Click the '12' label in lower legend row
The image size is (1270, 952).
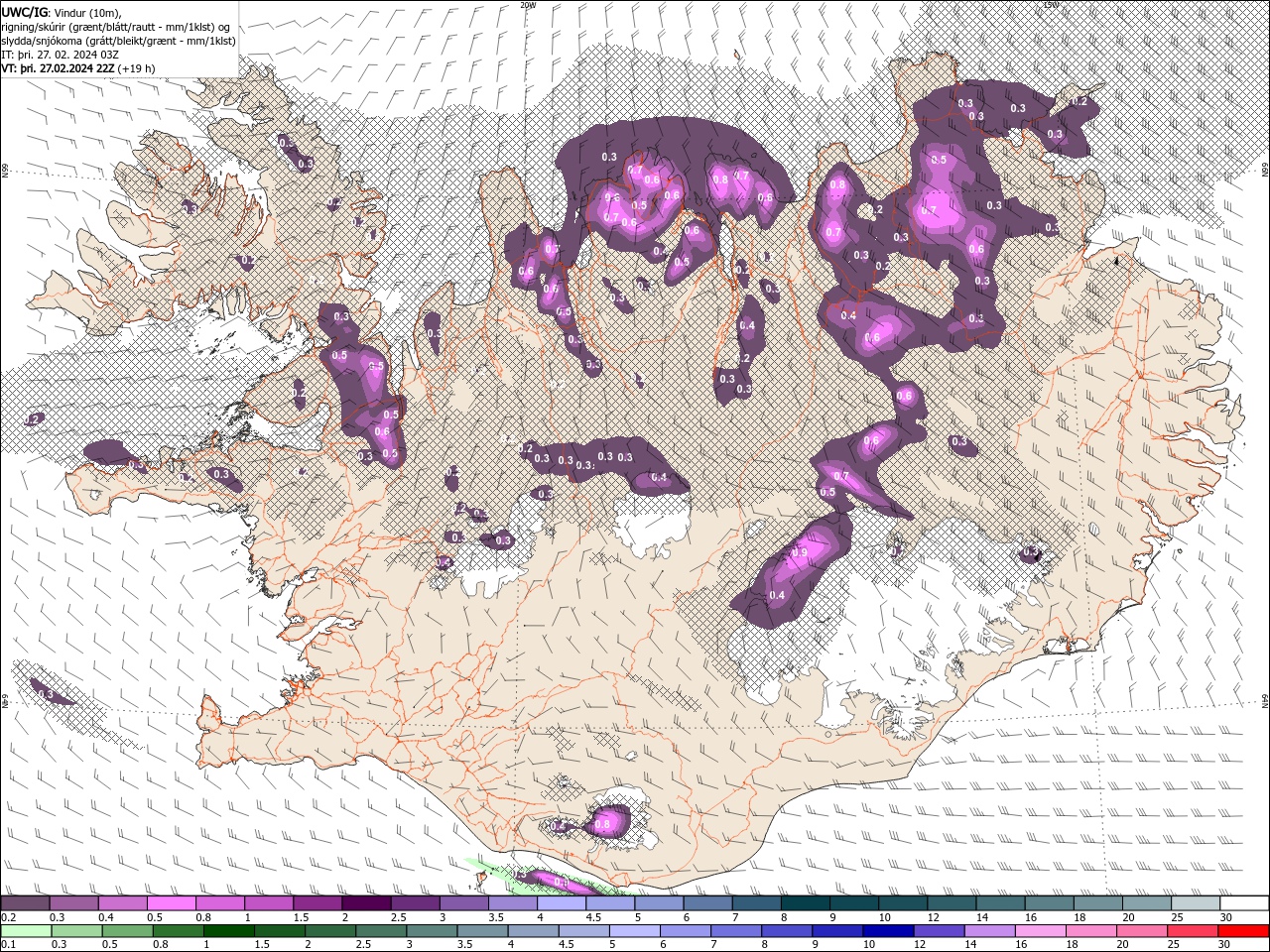point(920,944)
